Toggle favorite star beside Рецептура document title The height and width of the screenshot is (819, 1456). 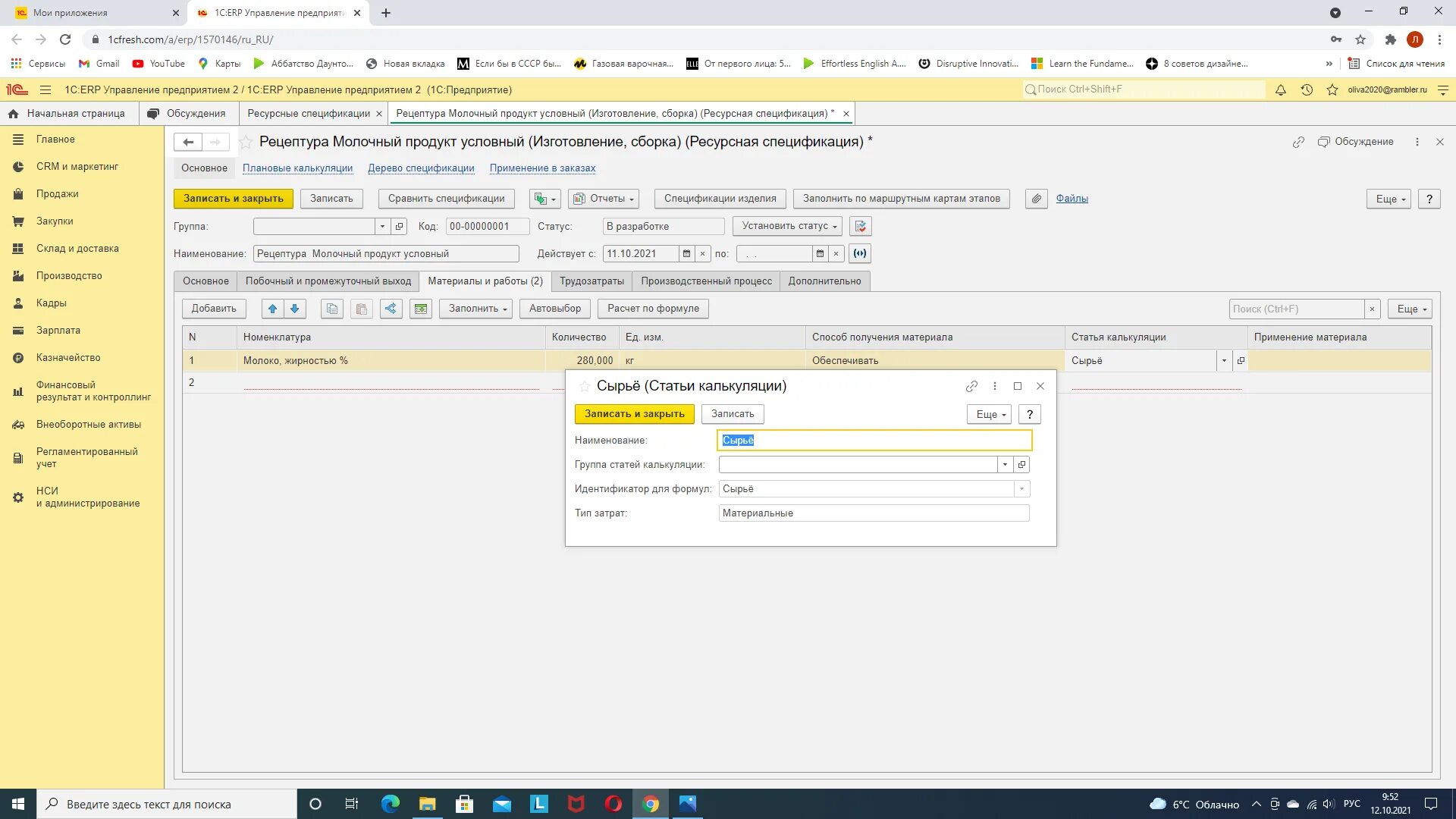246,143
